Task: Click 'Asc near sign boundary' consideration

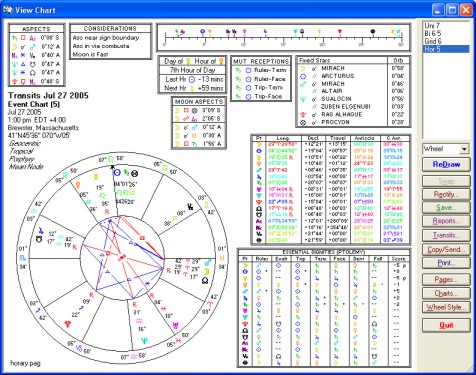Action: tap(106, 38)
